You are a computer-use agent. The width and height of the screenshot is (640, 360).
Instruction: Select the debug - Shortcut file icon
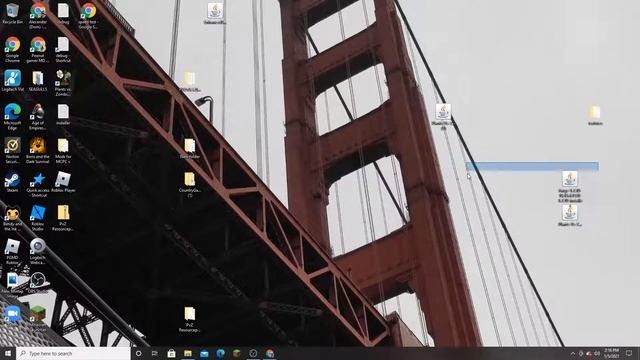pyautogui.click(x=63, y=49)
